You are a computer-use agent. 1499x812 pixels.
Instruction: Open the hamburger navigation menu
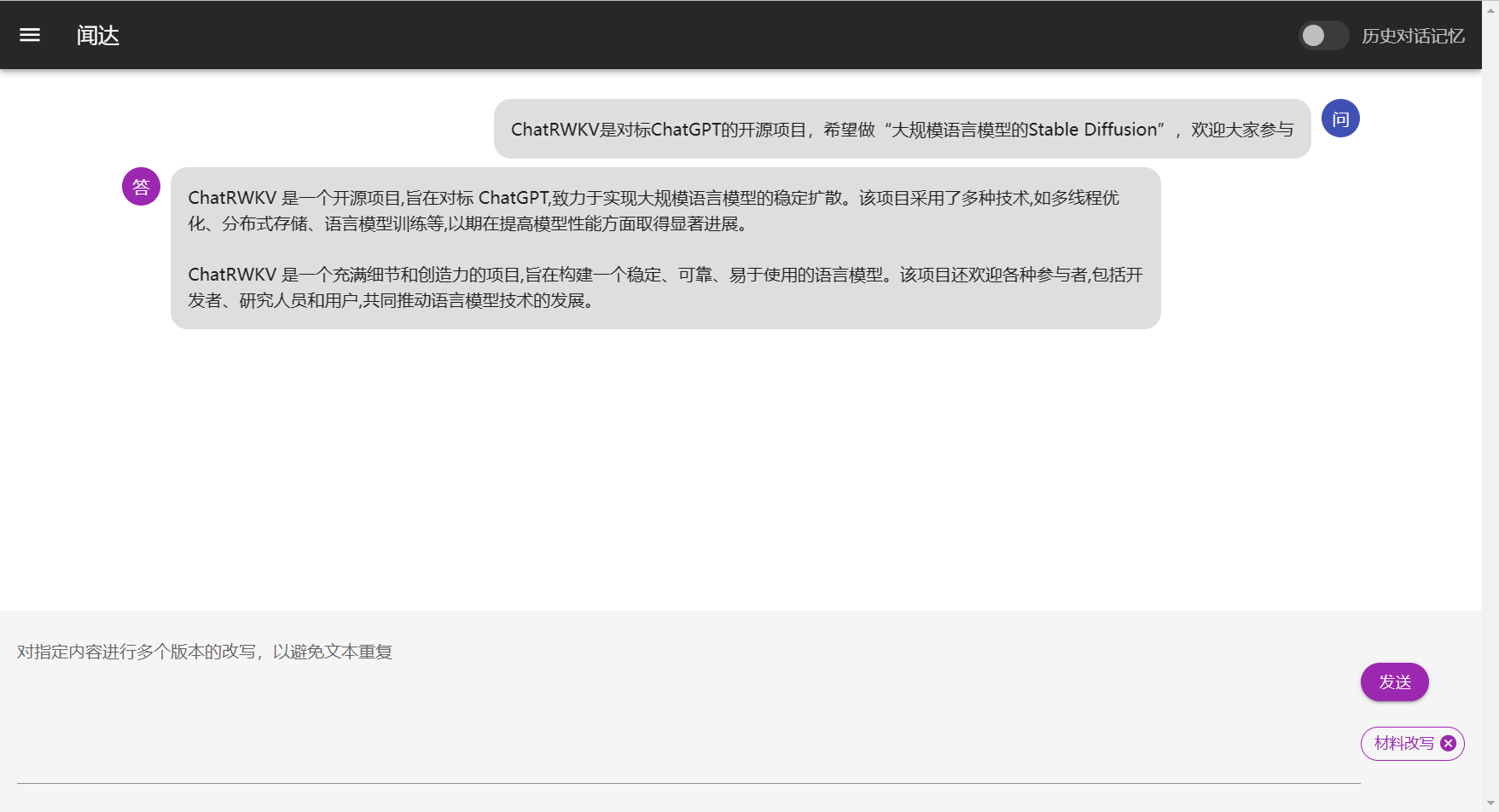pyautogui.click(x=30, y=35)
